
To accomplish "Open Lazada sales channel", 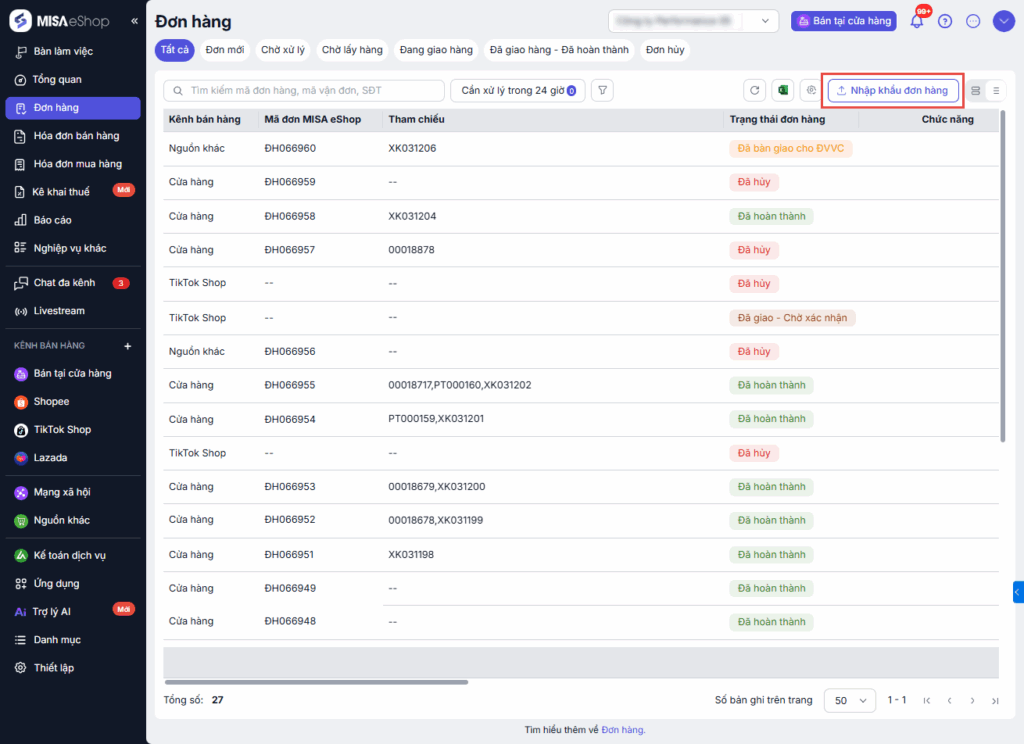I will pyautogui.click(x=50, y=458).
